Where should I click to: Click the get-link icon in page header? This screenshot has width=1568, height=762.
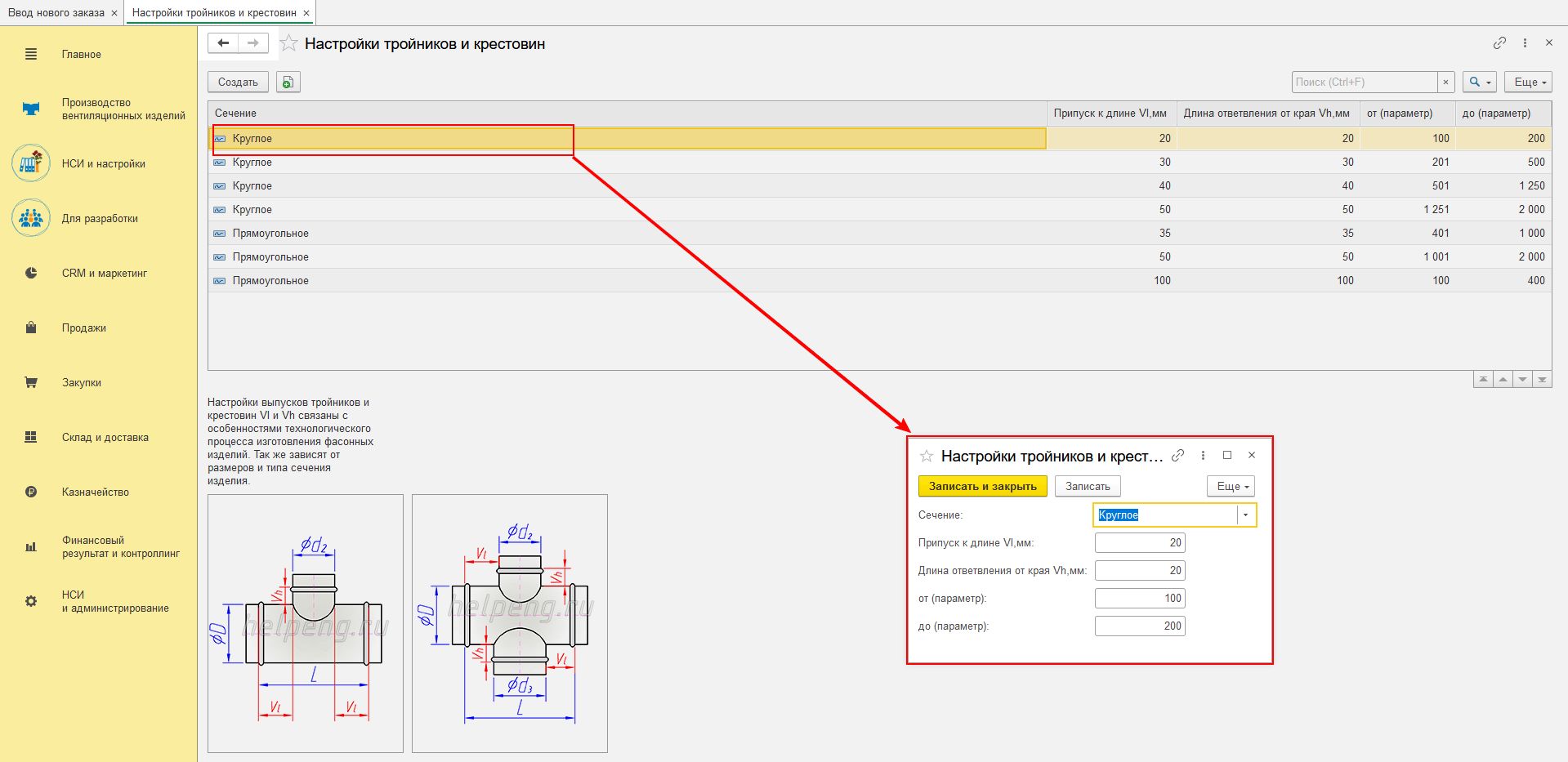(1499, 43)
